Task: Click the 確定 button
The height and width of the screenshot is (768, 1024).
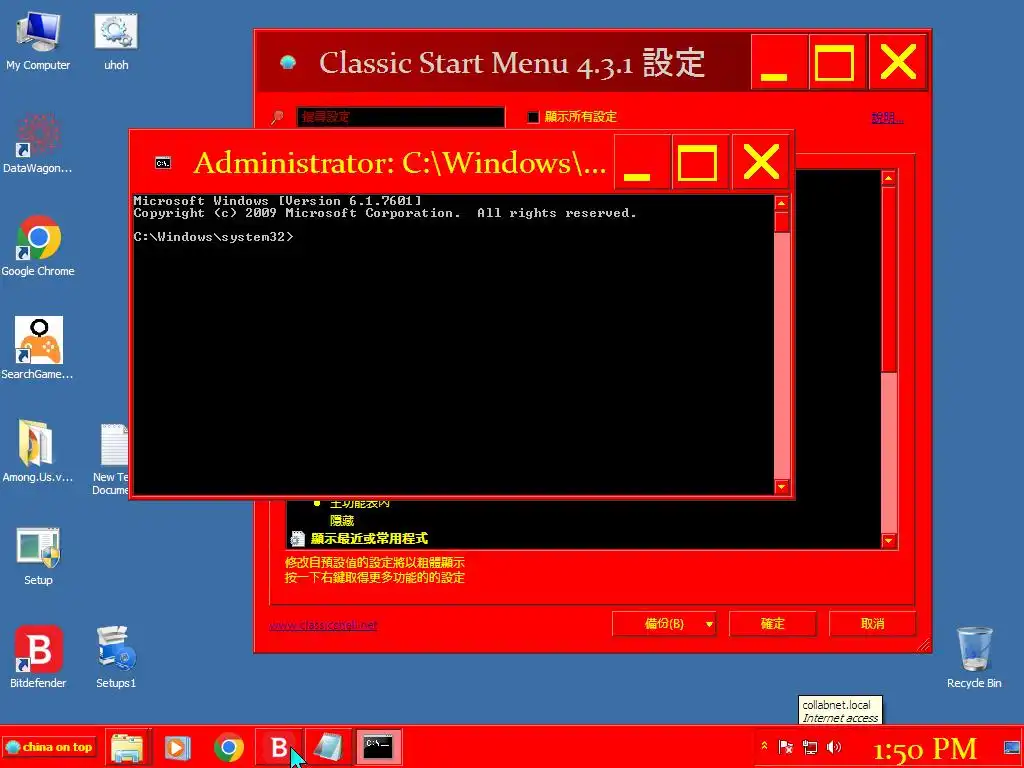Action: coord(773,624)
